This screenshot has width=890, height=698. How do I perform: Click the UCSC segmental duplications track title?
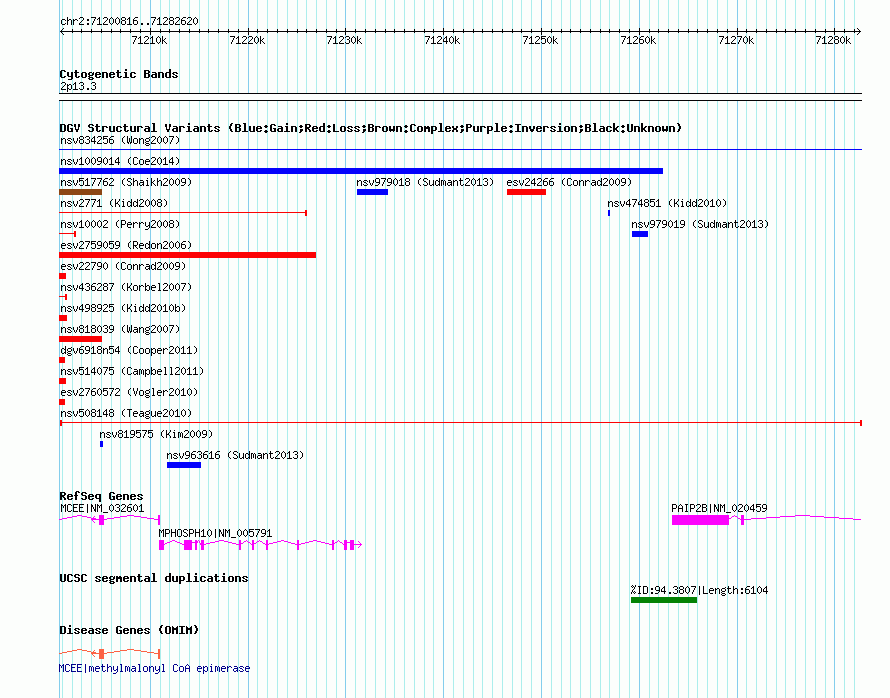154,578
